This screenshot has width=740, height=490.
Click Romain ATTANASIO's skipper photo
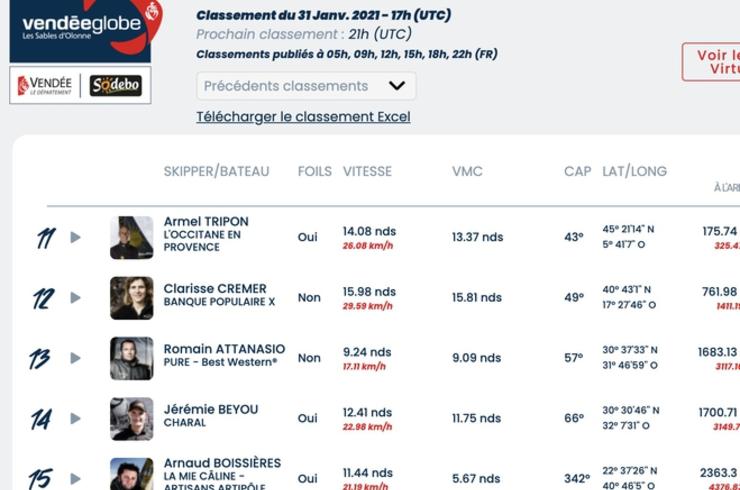pyautogui.click(x=132, y=358)
